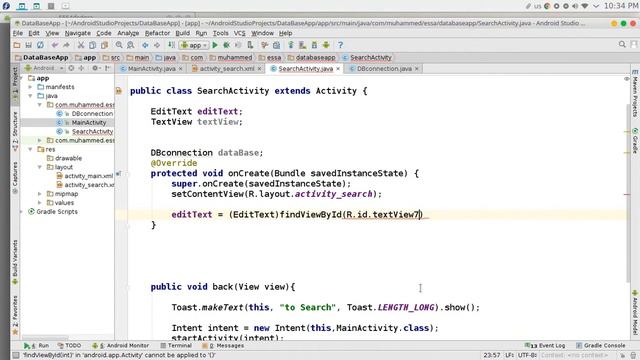Image resolution: width=640 pixels, height=360 pixels.
Task: Open the Refactor menu
Action: [157, 33]
